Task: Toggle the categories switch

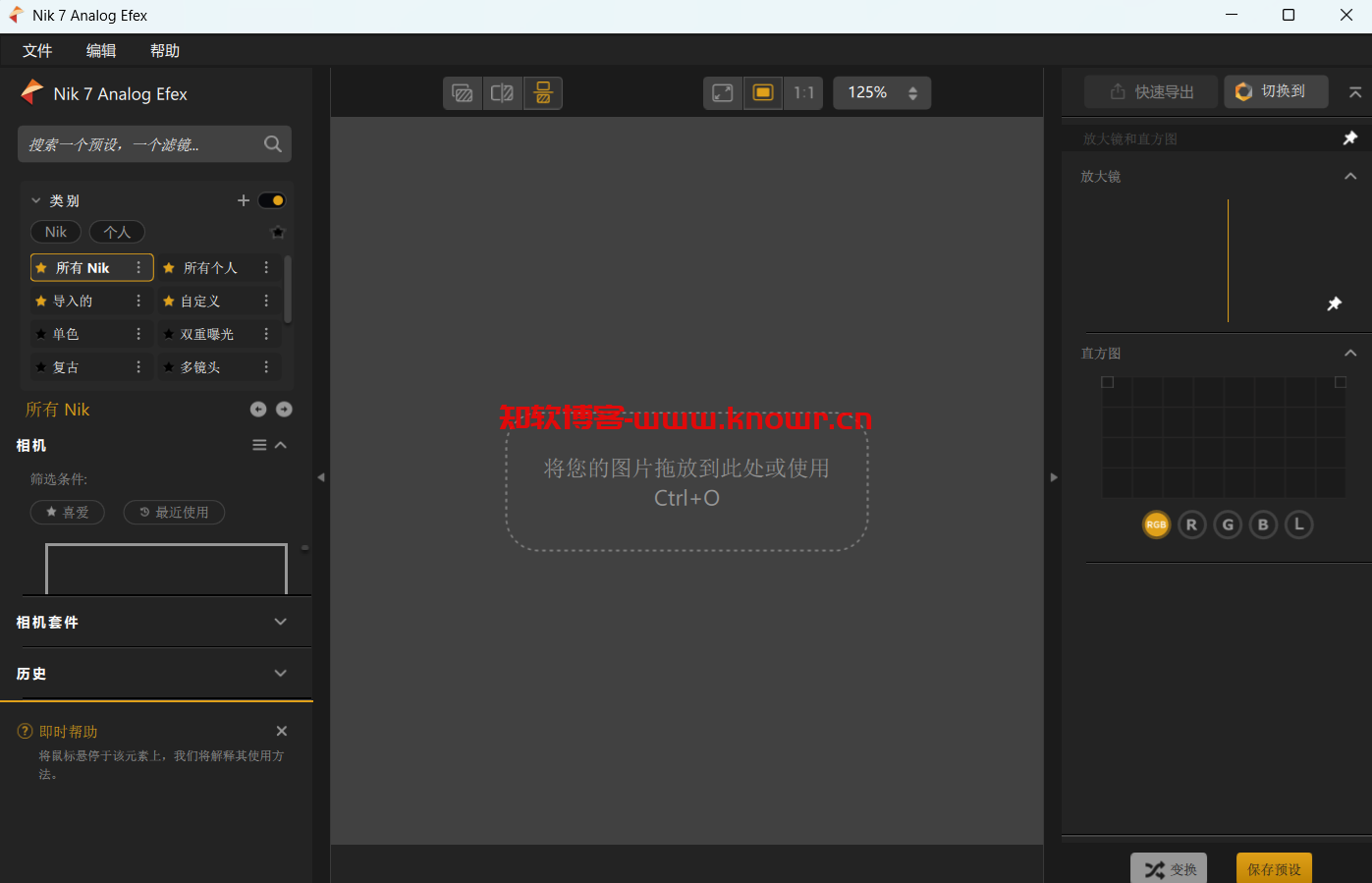Action: 272,200
